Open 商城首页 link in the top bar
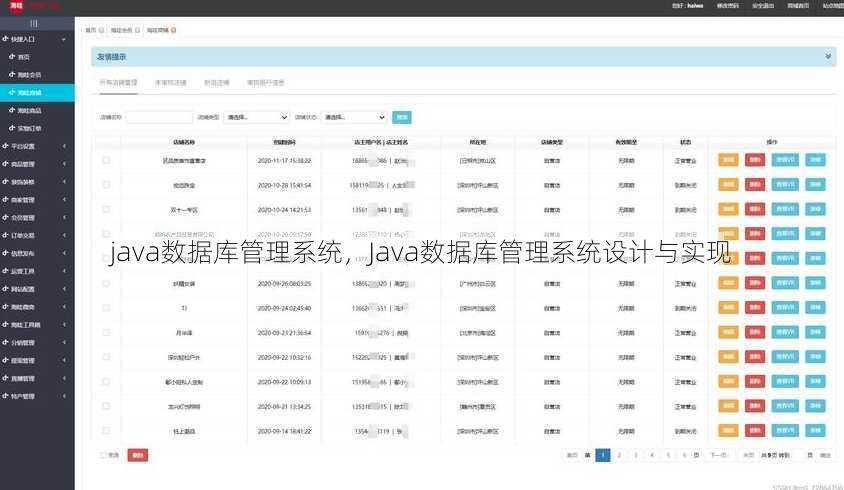The height and width of the screenshot is (490, 844). coord(798,6)
